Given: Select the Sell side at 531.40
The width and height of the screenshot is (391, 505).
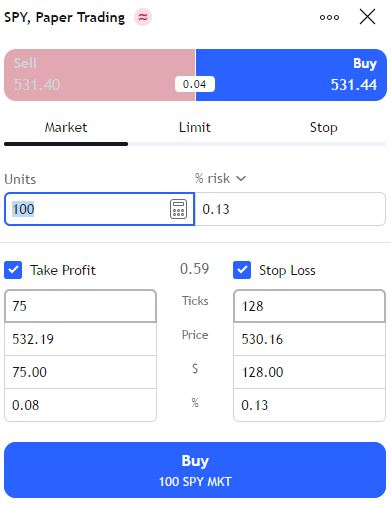Looking at the screenshot, I should pyautogui.click(x=100, y=75).
